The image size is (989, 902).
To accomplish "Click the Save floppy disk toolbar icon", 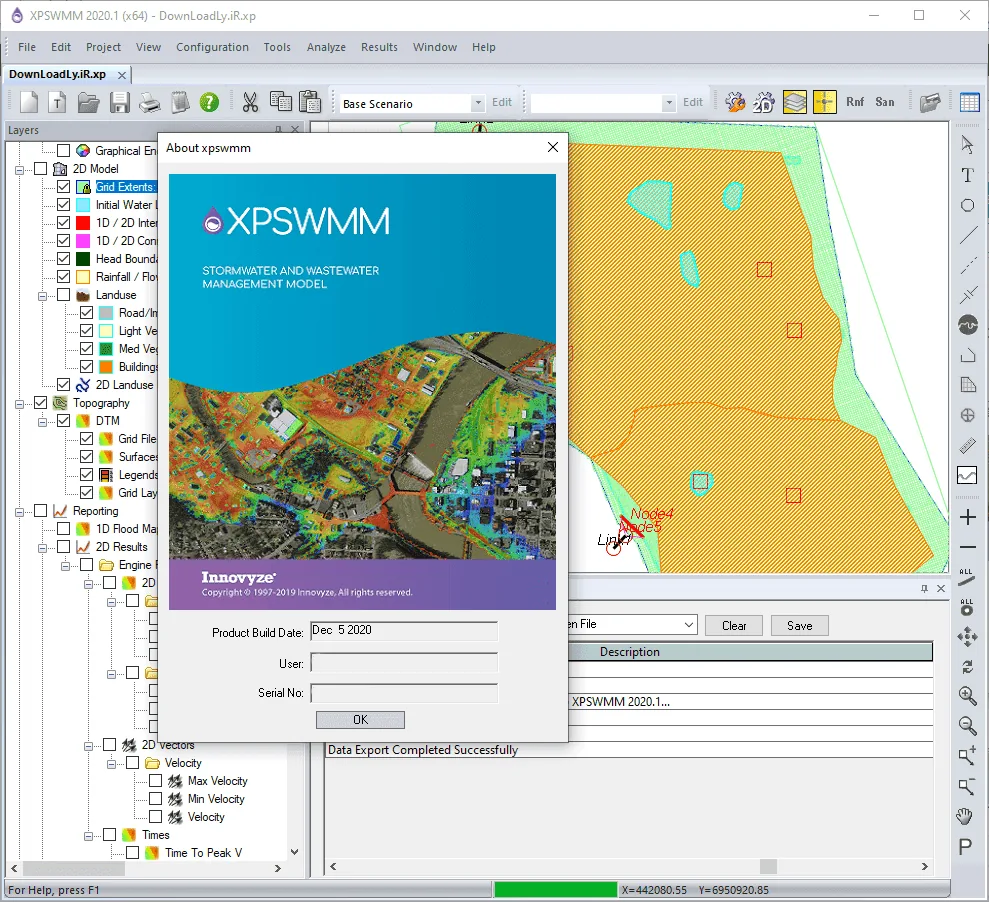I will tap(119, 102).
